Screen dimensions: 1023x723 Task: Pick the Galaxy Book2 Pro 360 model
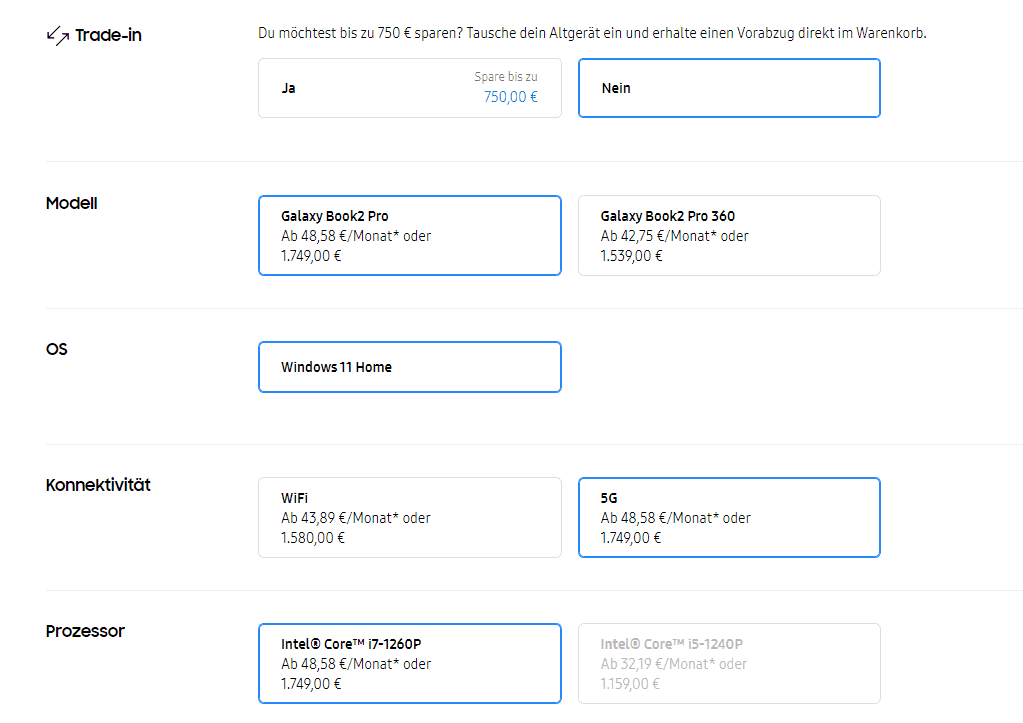tap(729, 235)
